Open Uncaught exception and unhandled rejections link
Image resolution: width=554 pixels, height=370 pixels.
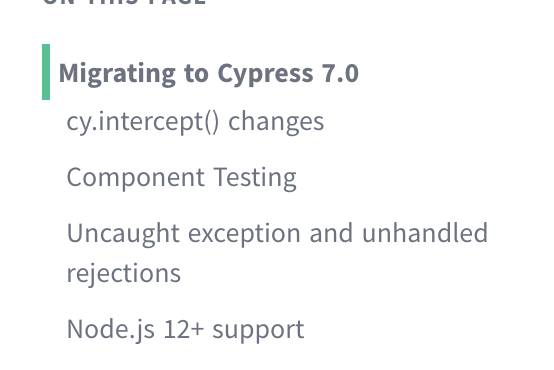(277, 253)
